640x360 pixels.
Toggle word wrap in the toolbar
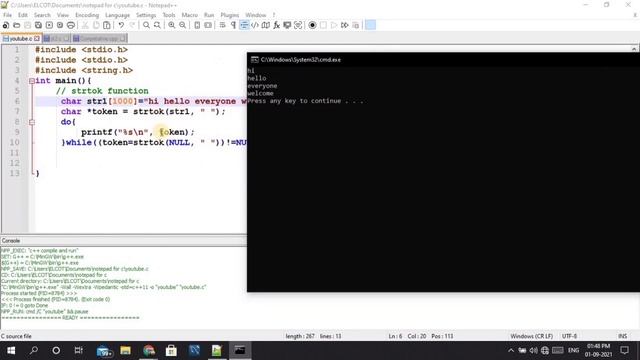pyautogui.click(x=222, y=25)
